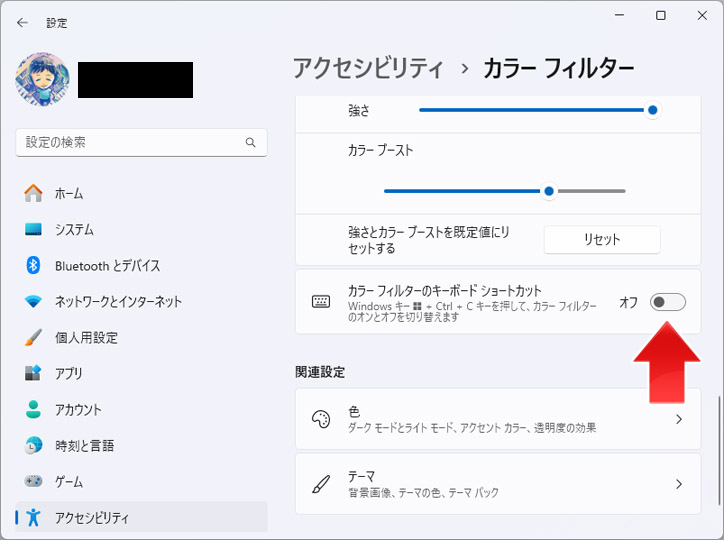Click the 設定 window title text
This screenshot has height=540, width=724.
pyautogui.click(x=57, y=23)
